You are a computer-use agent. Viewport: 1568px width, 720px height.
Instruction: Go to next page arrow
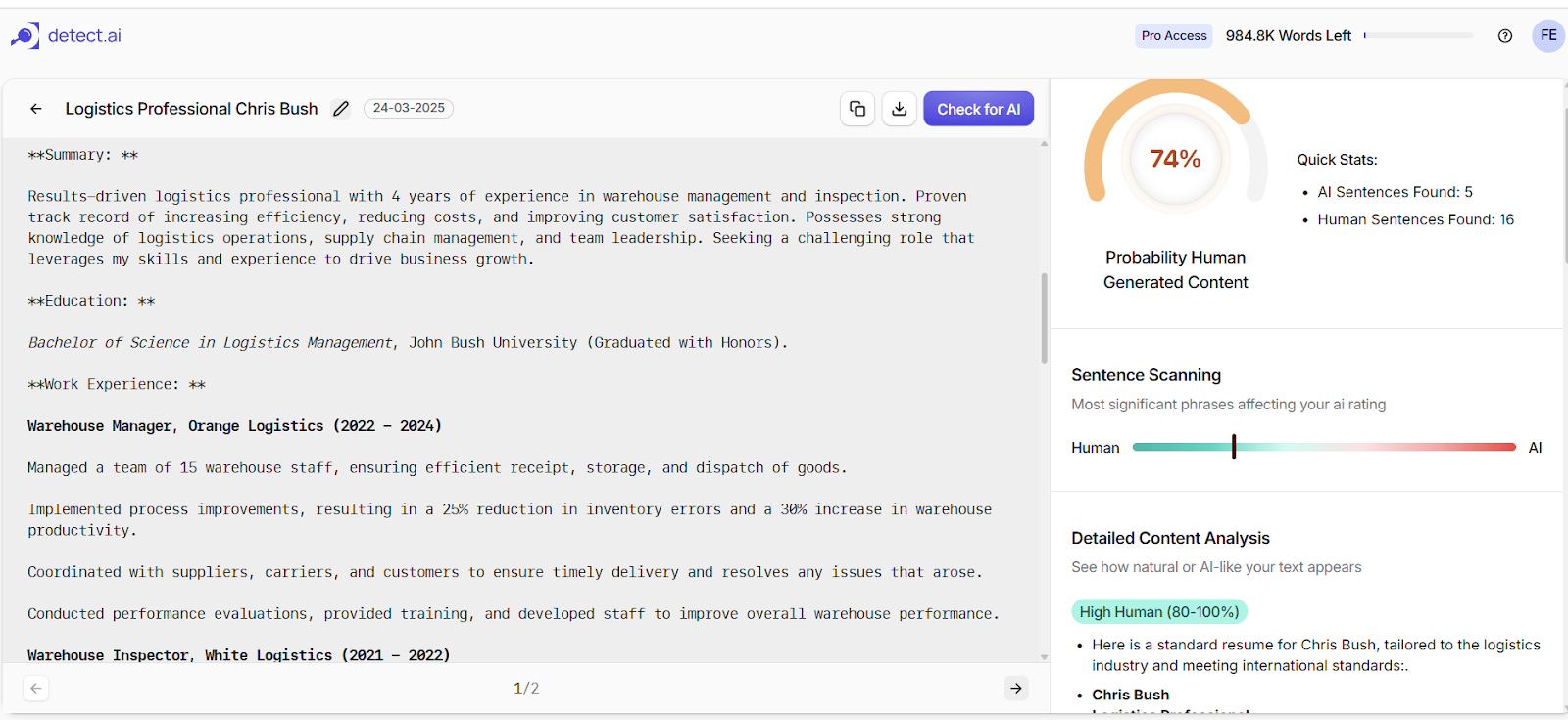coord(1016,689)
